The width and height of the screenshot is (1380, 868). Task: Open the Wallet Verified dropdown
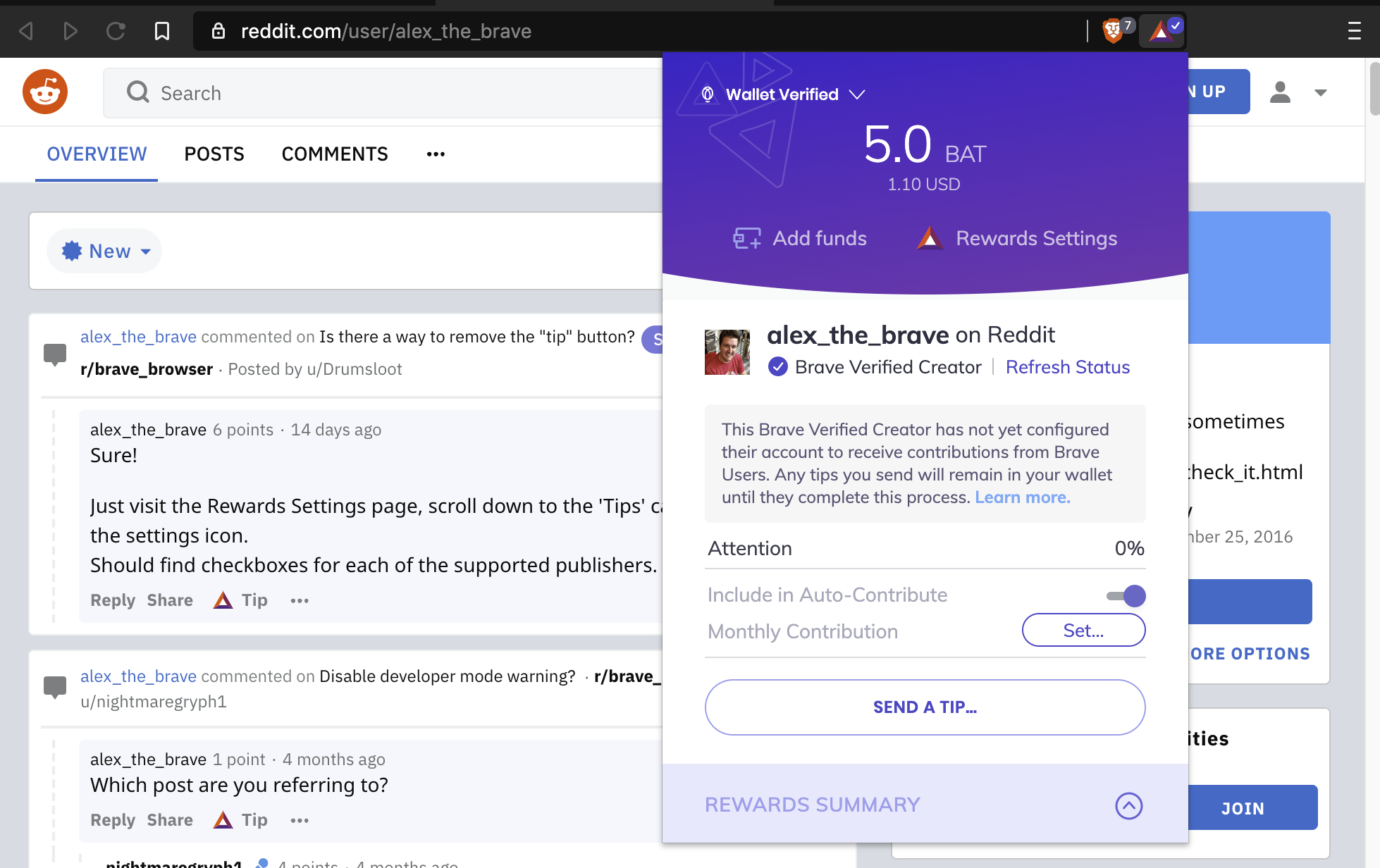782,94
